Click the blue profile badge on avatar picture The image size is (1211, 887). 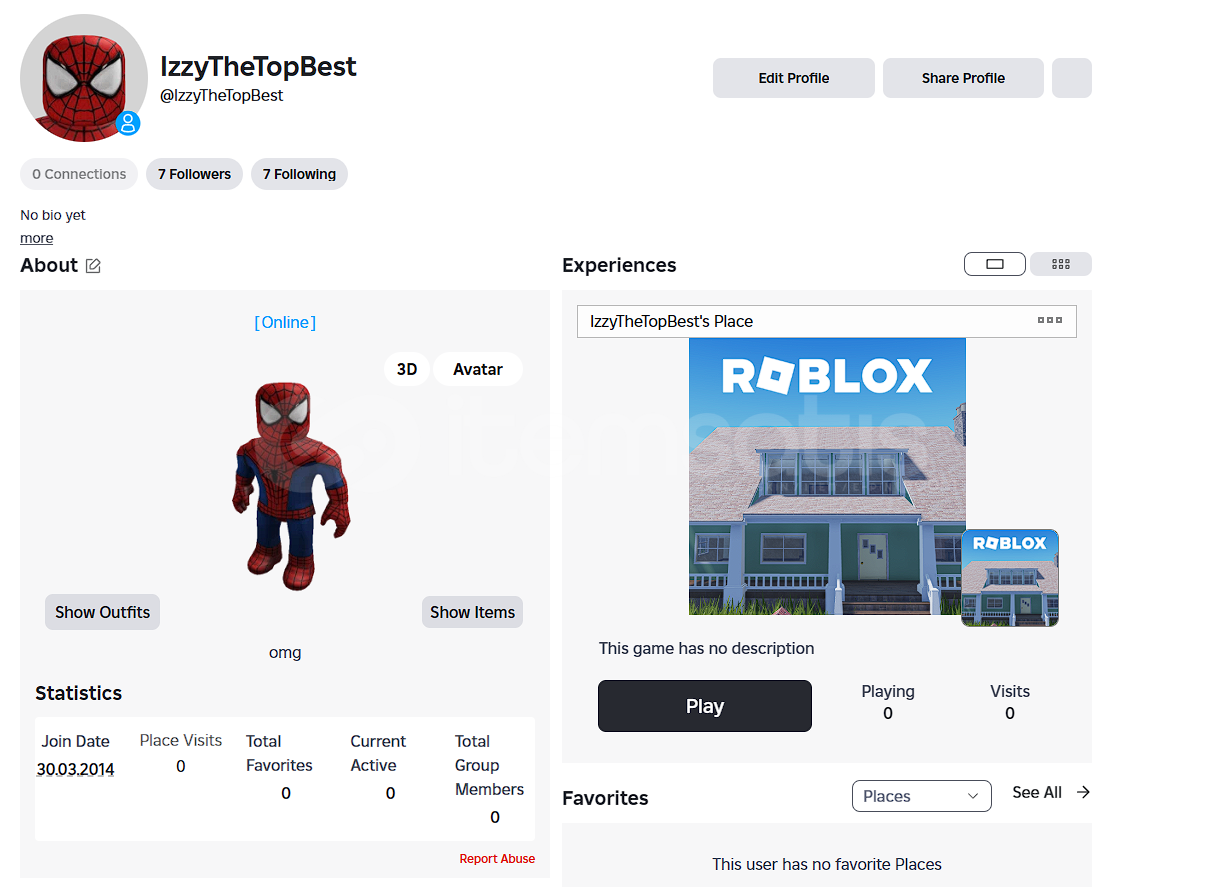128,124
